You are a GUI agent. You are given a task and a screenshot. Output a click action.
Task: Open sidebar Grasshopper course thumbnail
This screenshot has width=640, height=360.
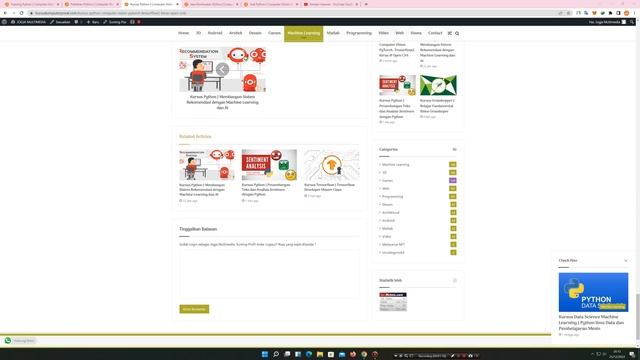(x=438, y=85)
